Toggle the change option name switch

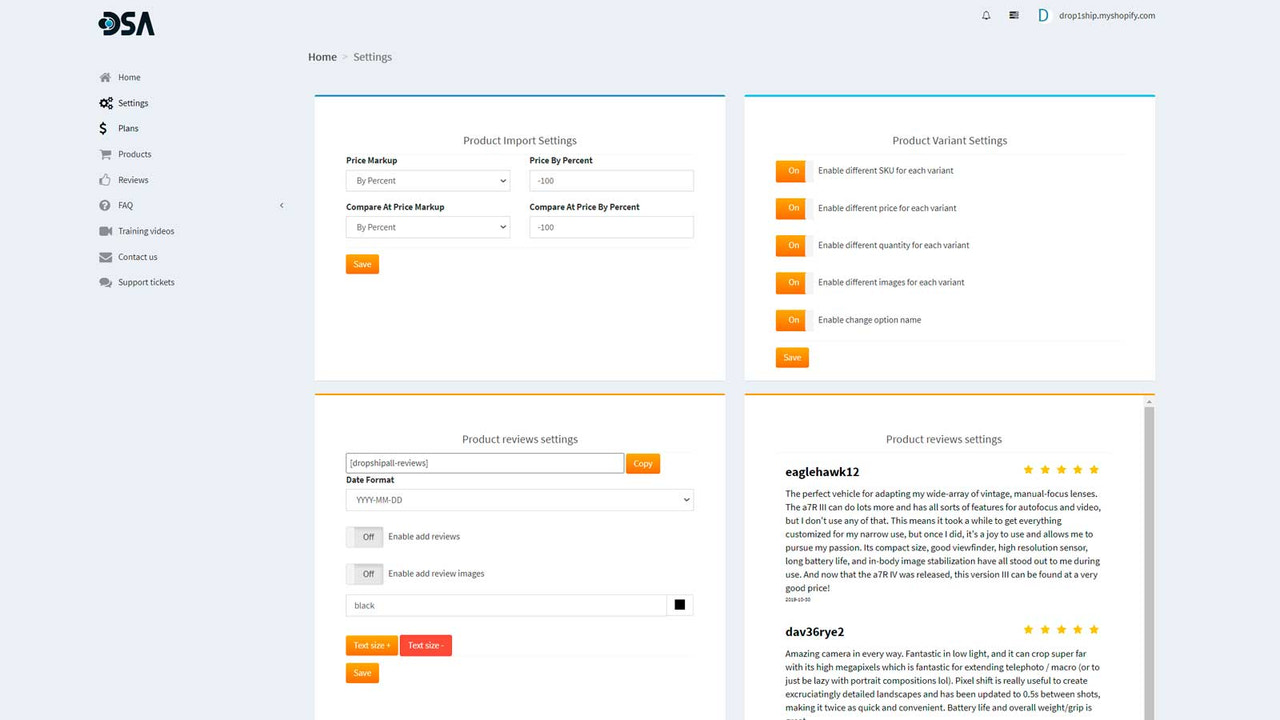(x=794, y=320)
